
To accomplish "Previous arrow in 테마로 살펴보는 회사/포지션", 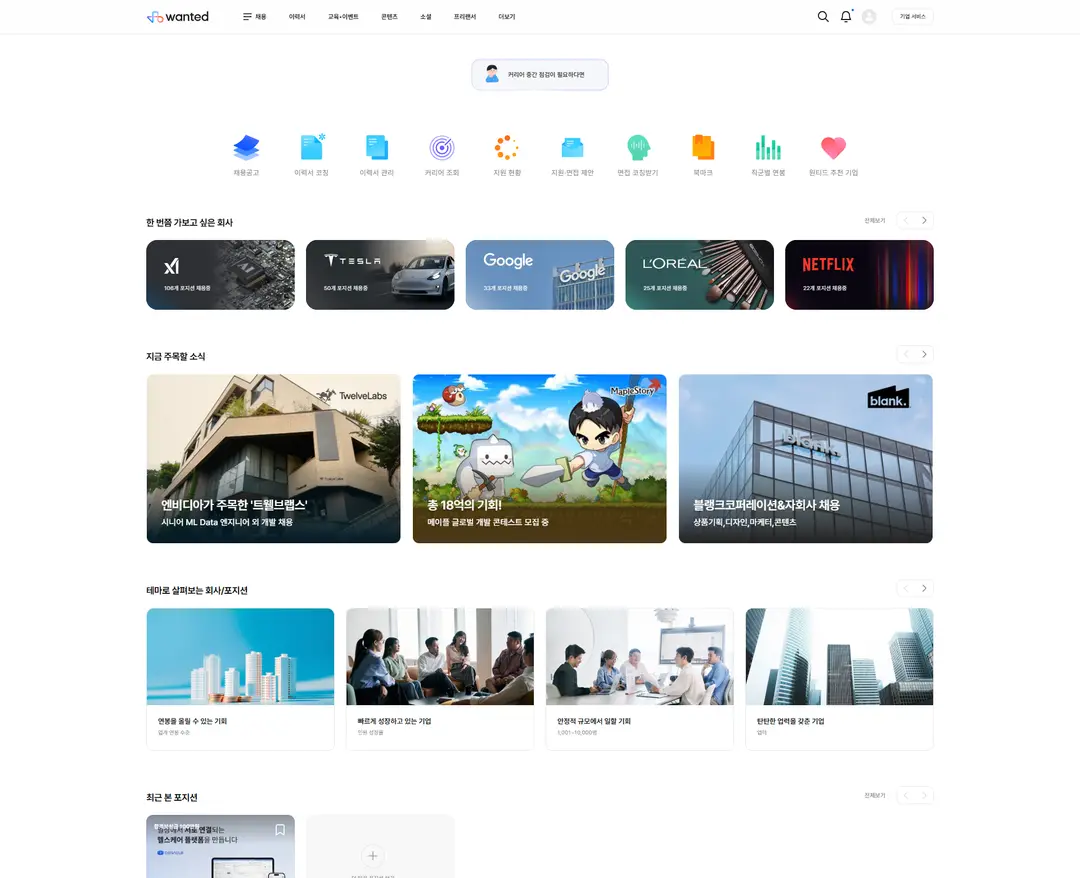I will click(906, 588).
